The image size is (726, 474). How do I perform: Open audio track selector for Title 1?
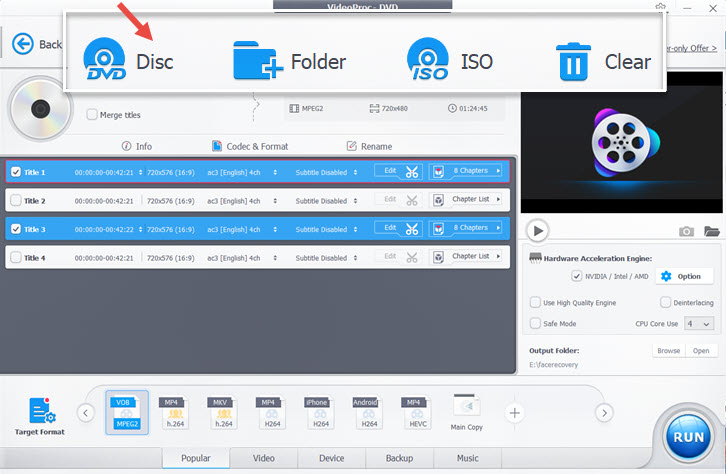pyautogui.click(x=275, y=172)
